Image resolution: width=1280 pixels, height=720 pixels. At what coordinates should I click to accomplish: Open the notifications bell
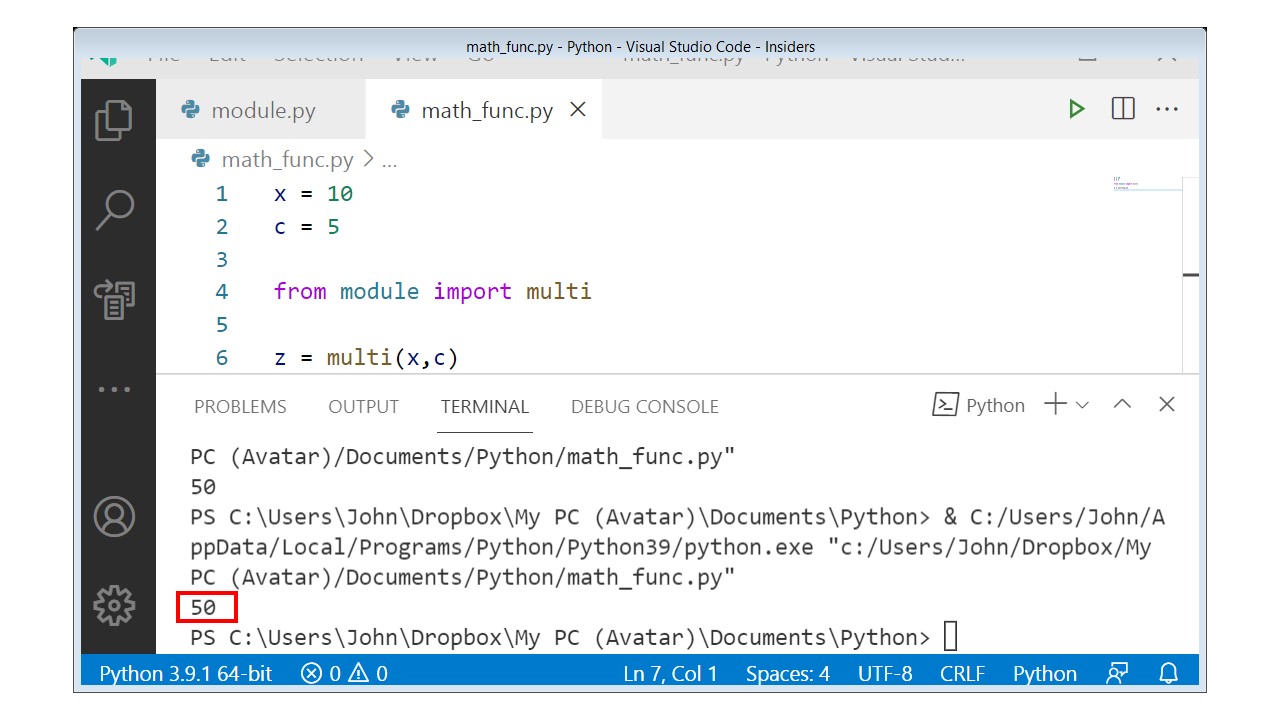[x=1168, y=673]
